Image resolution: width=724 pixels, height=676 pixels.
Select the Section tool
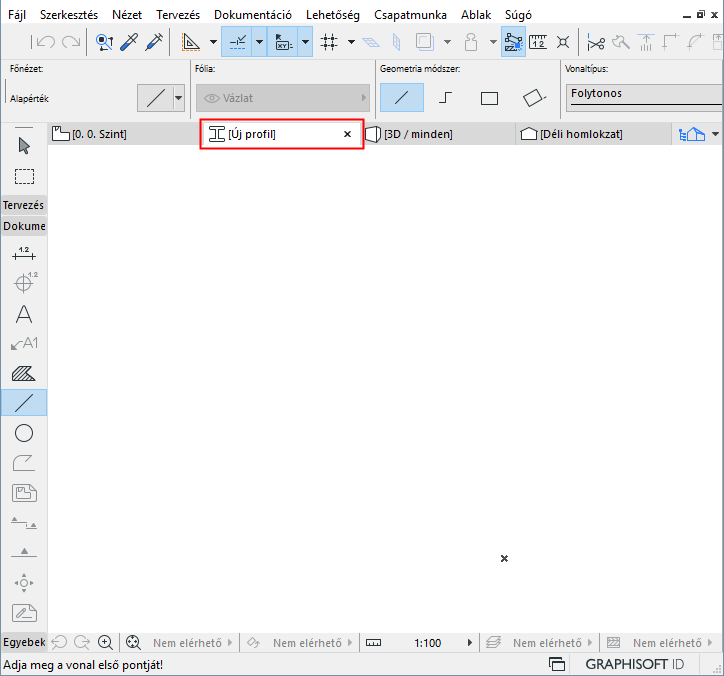(x=24, y=523)
